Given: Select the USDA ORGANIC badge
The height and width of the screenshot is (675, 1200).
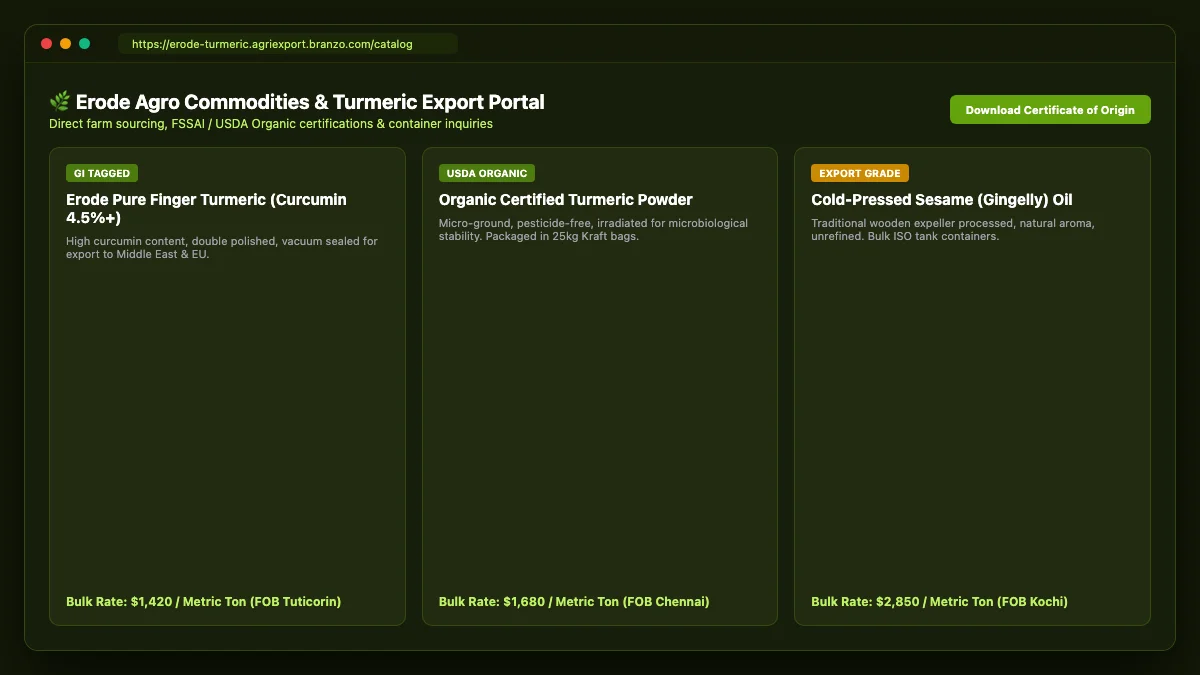Looking at the screenshot, I should coord(487,173).
